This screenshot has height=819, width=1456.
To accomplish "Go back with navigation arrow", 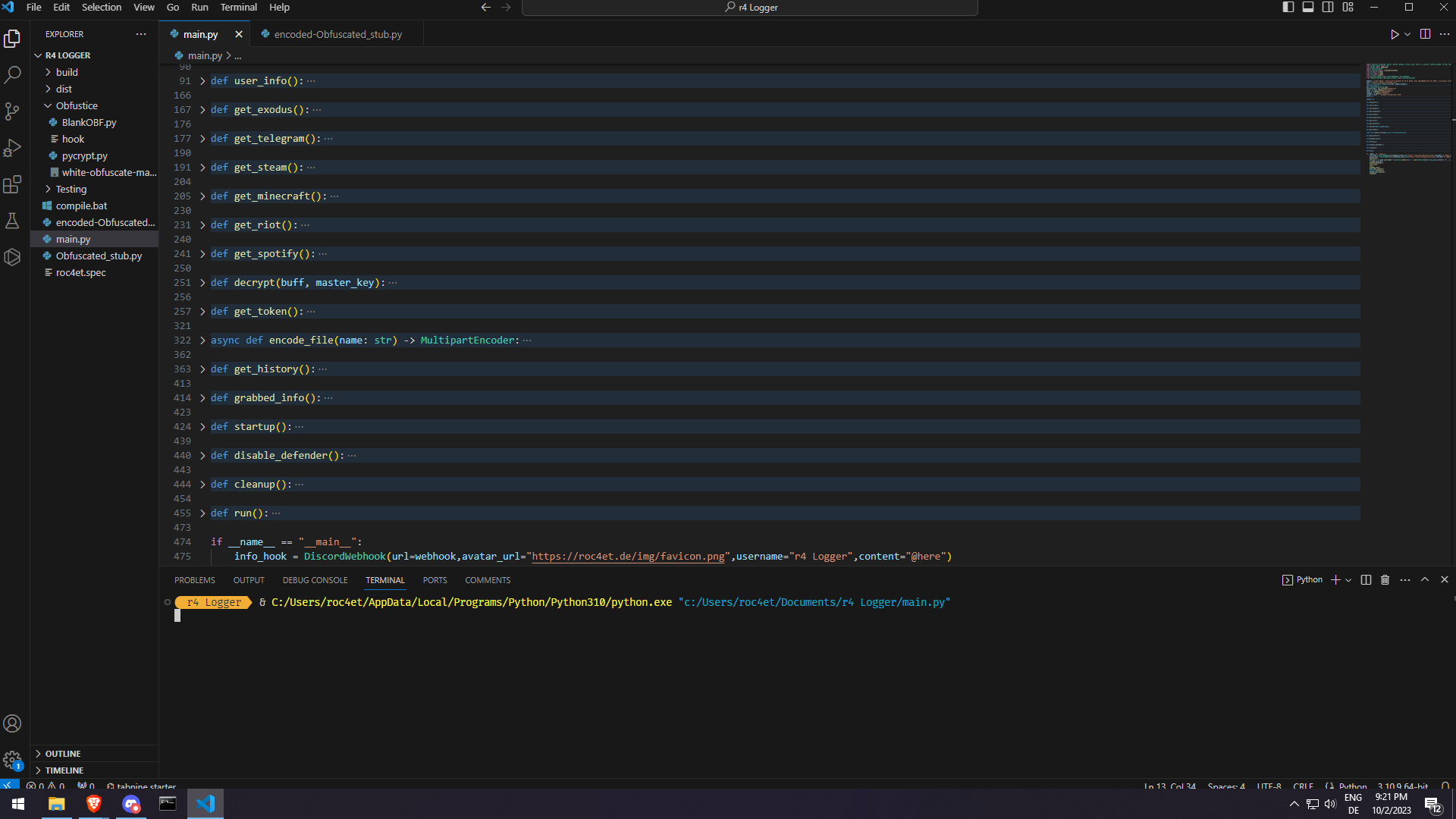I will click(x=486, y=8).
